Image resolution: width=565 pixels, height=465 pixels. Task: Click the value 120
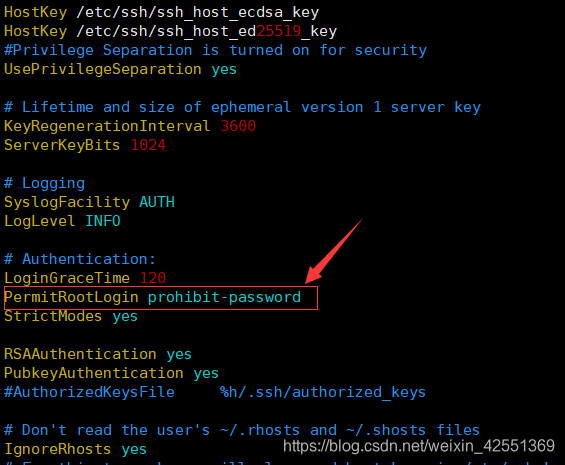coord(152,278)
